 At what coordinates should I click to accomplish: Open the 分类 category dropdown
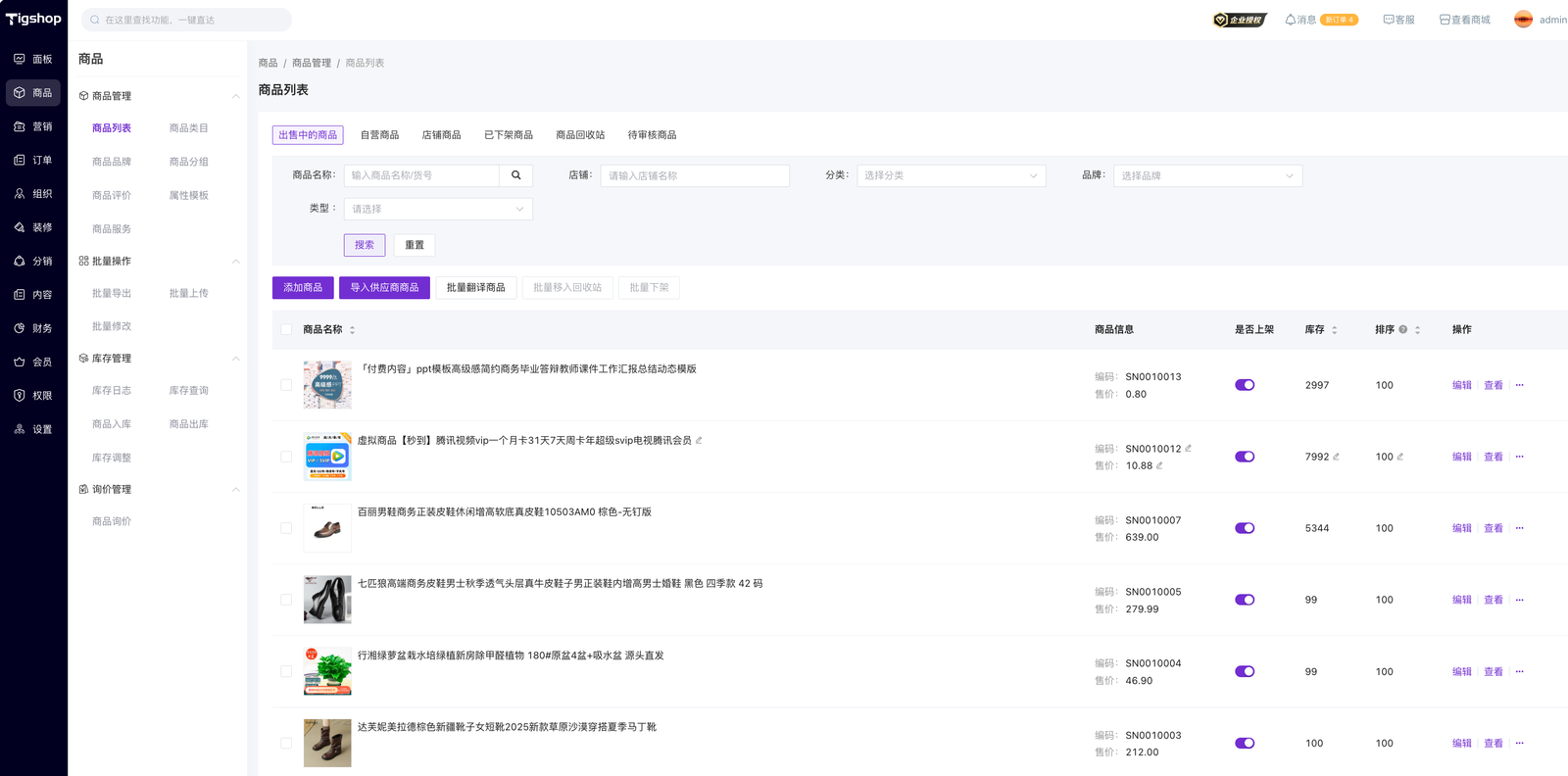point(951,175)
